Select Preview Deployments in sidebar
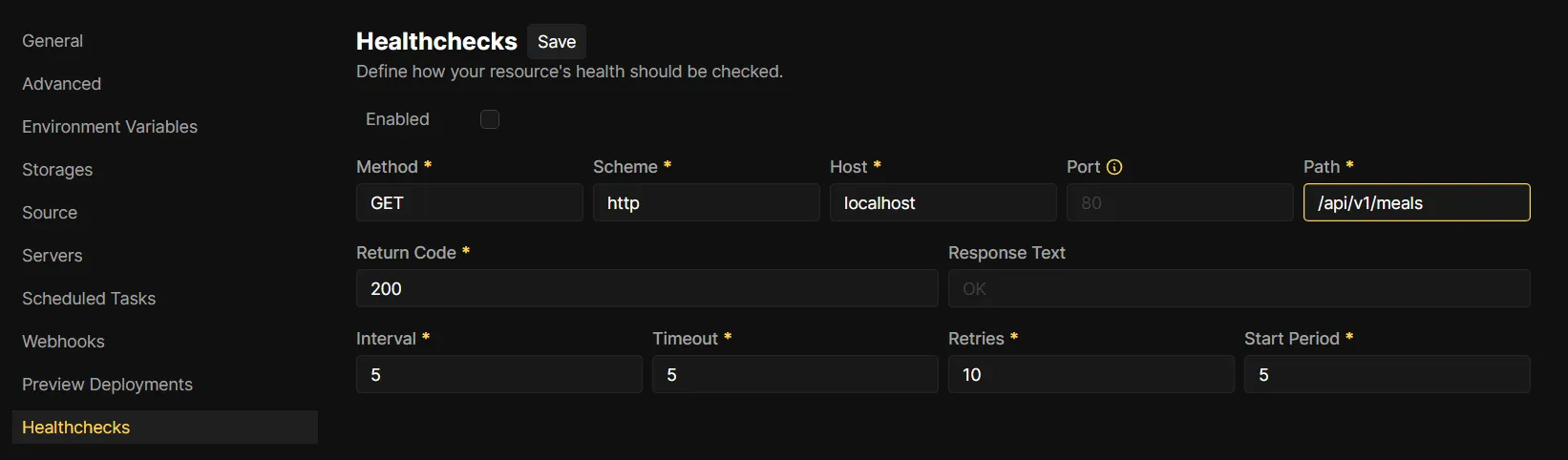 (108, 385)
